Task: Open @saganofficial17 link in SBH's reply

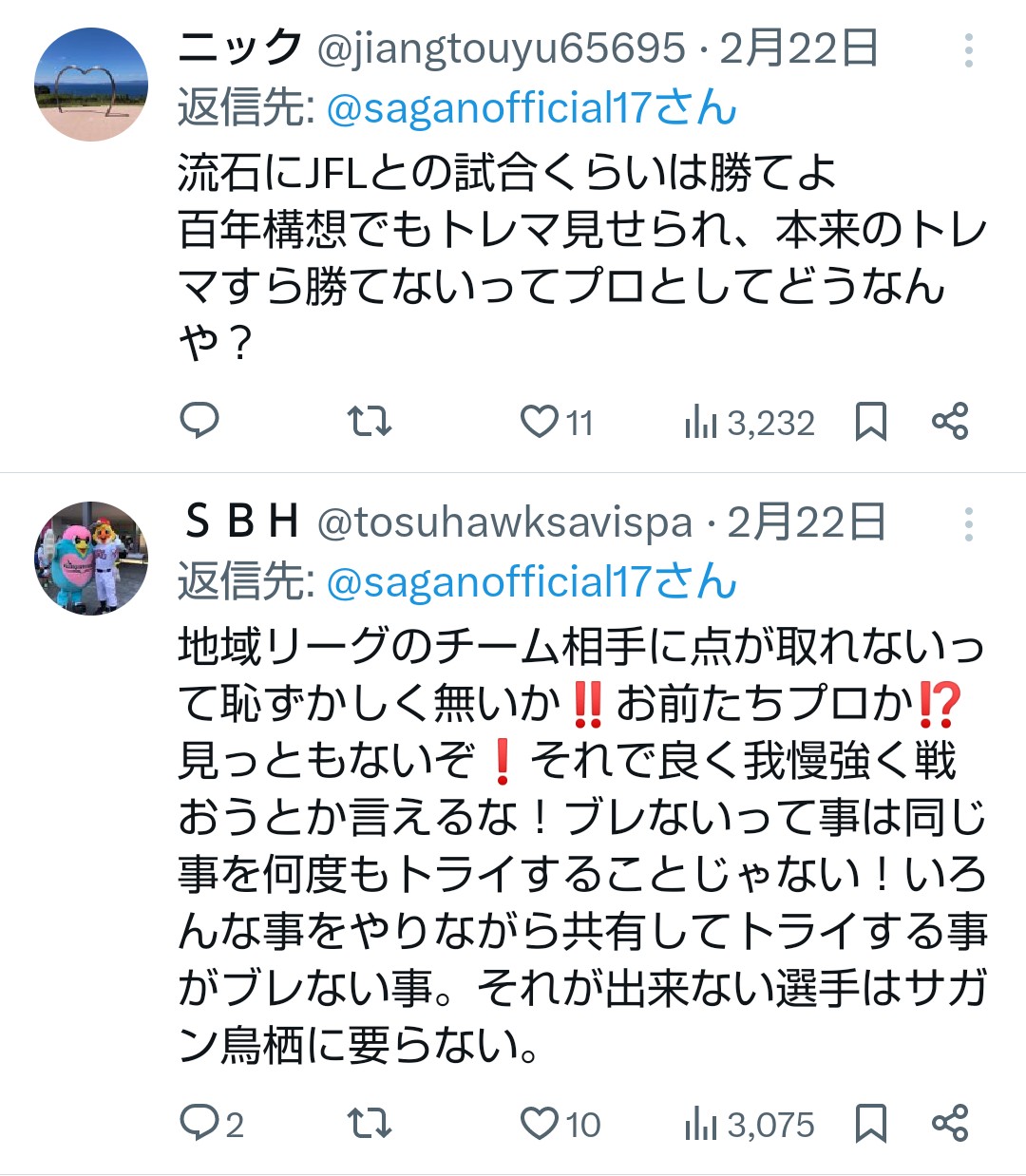Action: [531, 582]
